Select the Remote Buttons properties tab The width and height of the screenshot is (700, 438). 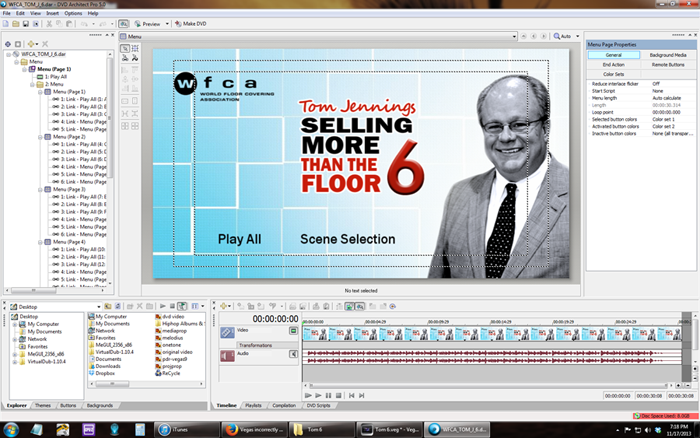668,65
